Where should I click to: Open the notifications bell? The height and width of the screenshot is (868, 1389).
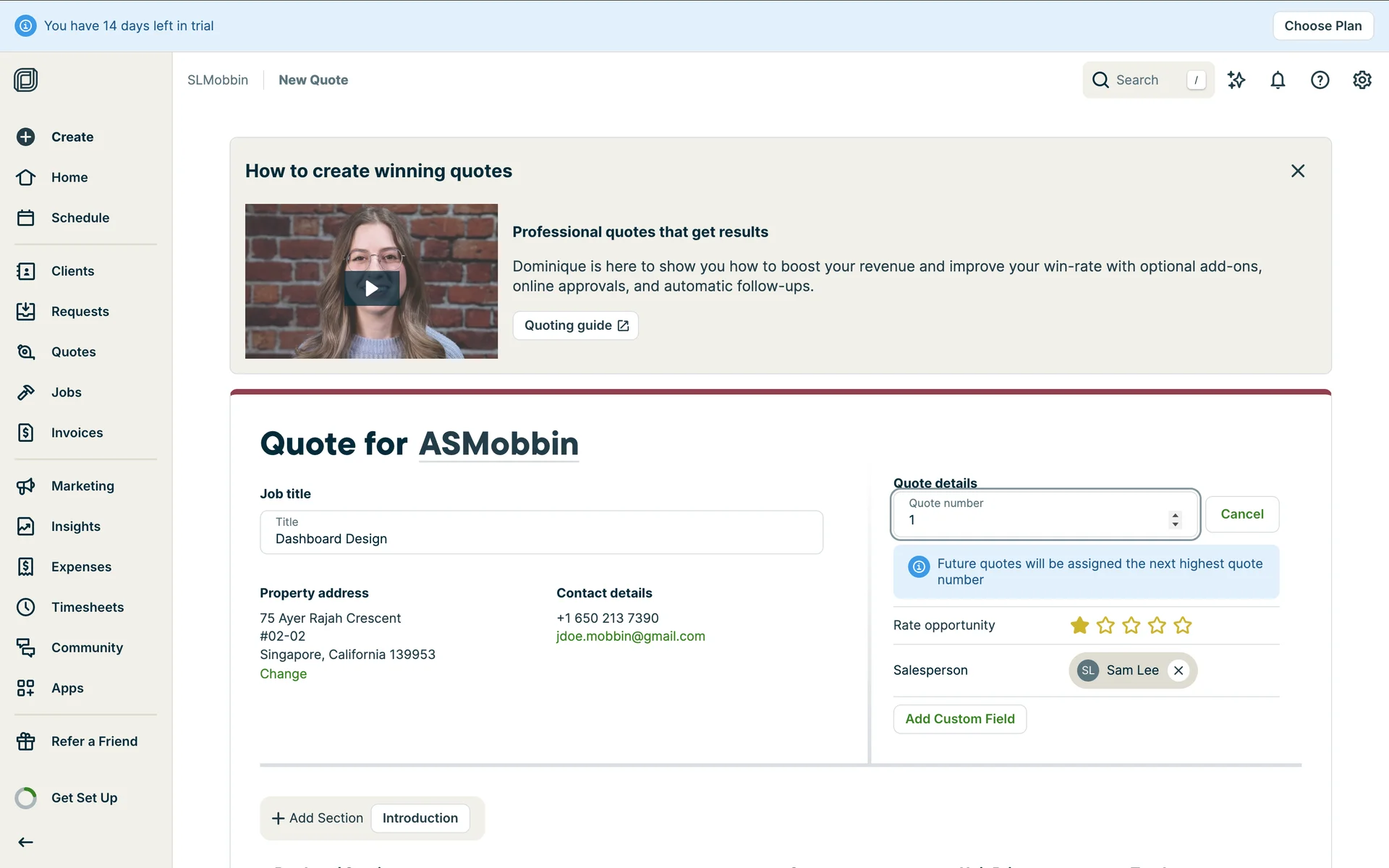(1278, 80)
